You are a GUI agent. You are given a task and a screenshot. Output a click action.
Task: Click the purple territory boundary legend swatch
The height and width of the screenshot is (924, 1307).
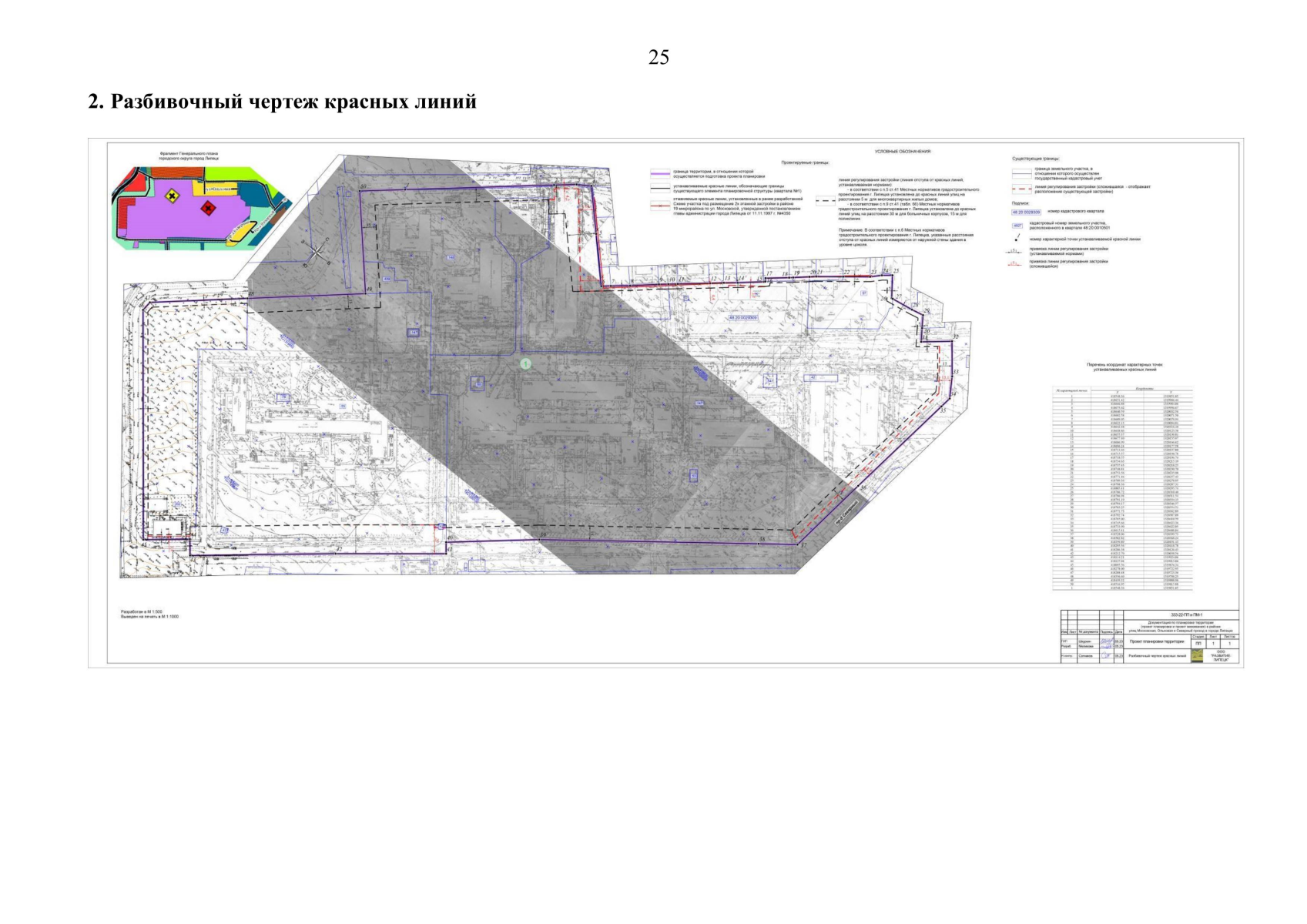tap(660, 174)
